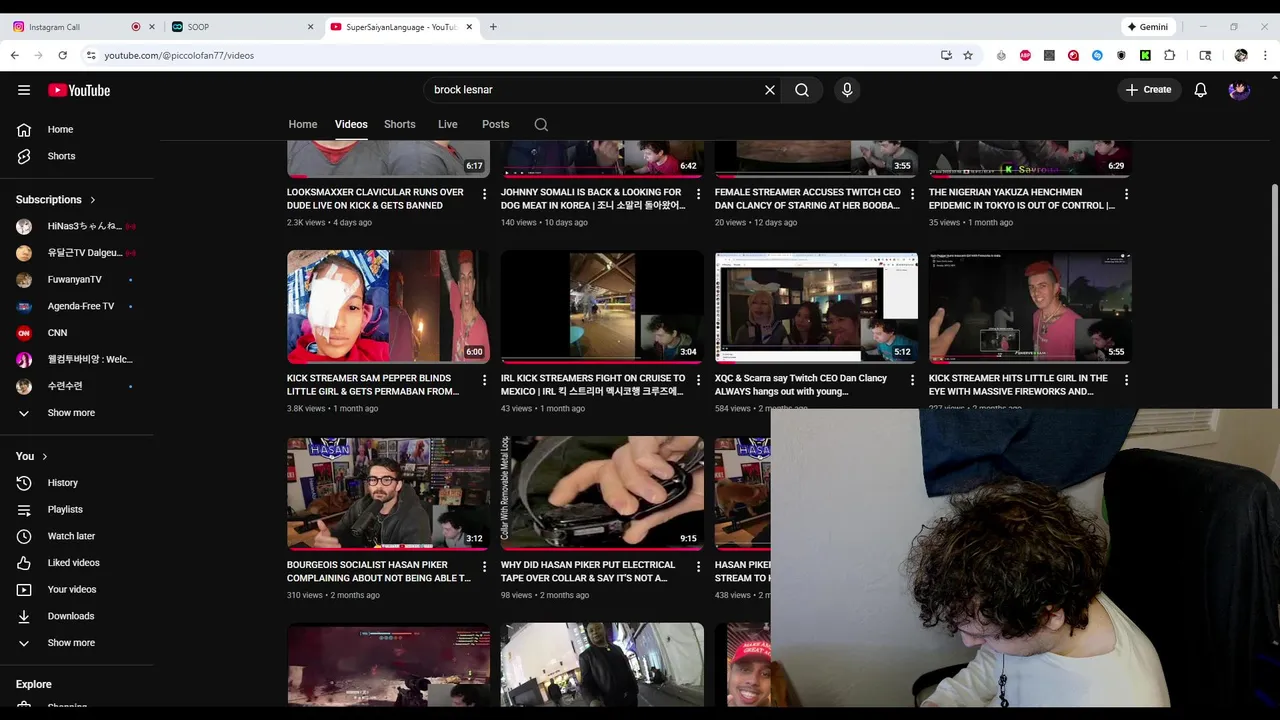Select the channel Videos tab

[x=351, y=125]
